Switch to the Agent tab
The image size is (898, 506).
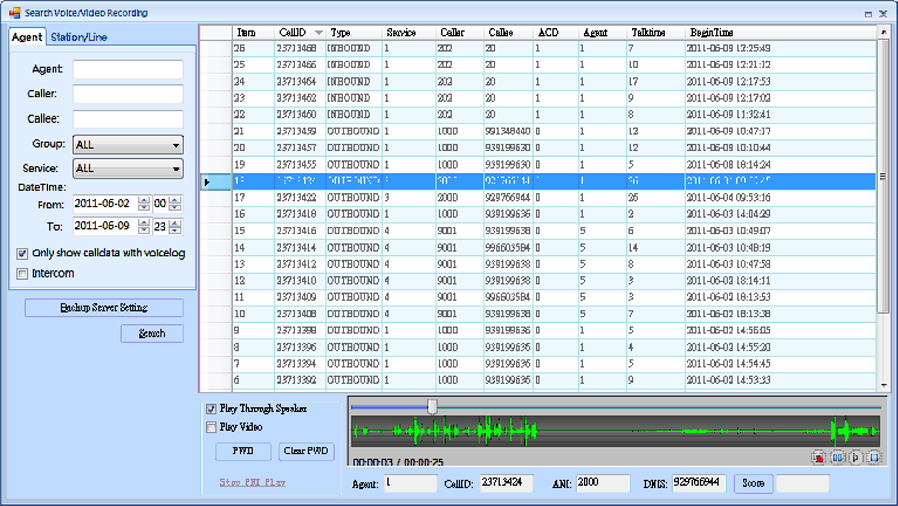(x=27, y=37)
